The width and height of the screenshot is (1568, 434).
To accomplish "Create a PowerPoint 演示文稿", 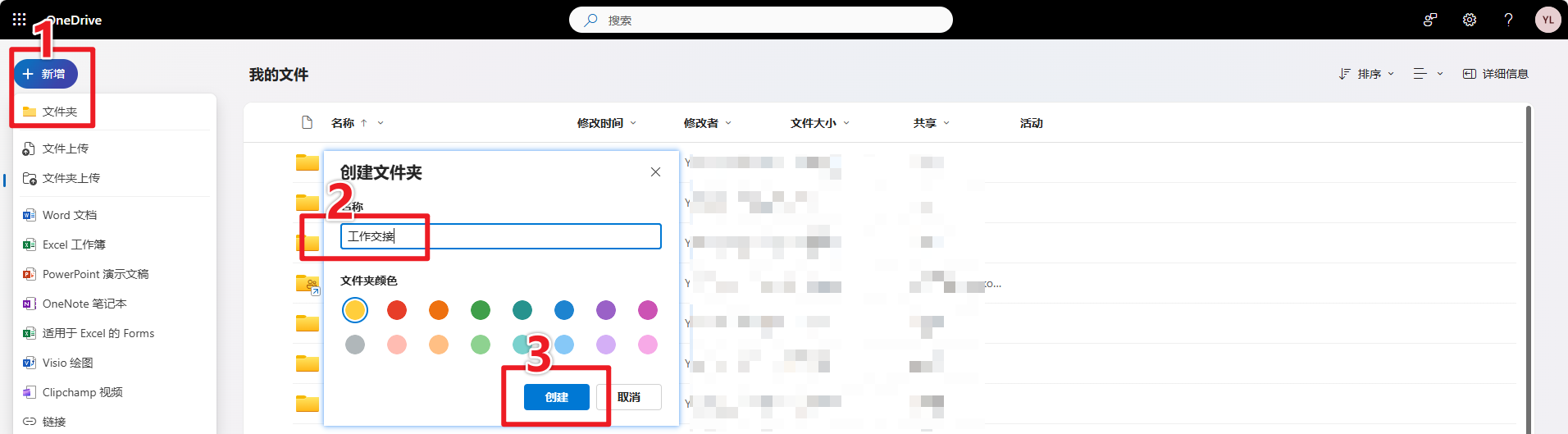I will pos(94,274).
